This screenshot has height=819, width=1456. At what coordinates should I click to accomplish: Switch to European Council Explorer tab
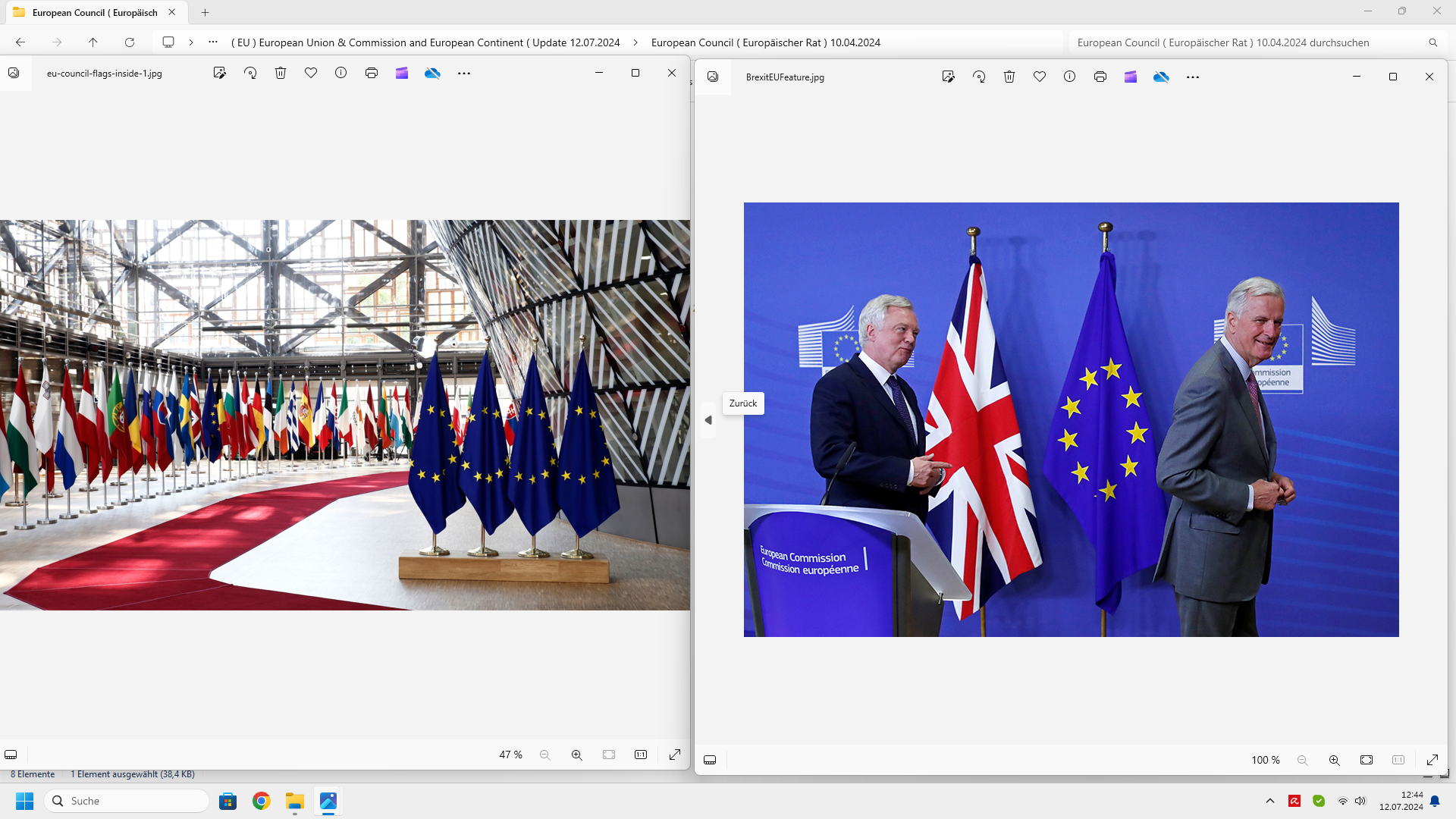point(95,12)
